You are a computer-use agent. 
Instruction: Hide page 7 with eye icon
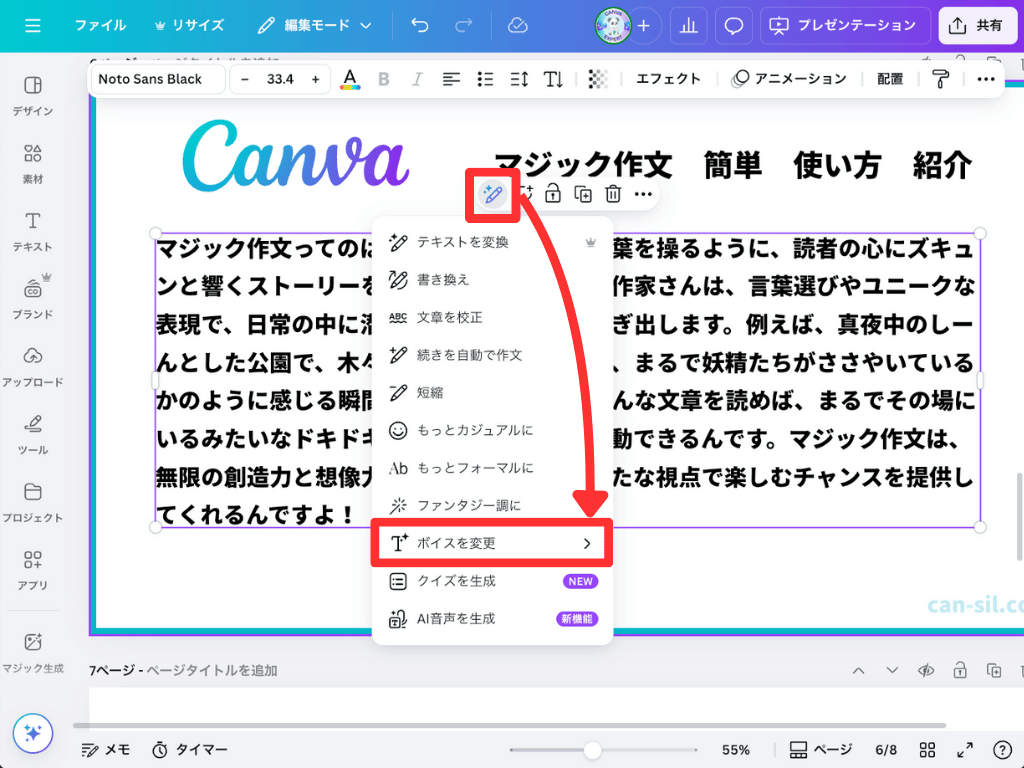(926, 671)
